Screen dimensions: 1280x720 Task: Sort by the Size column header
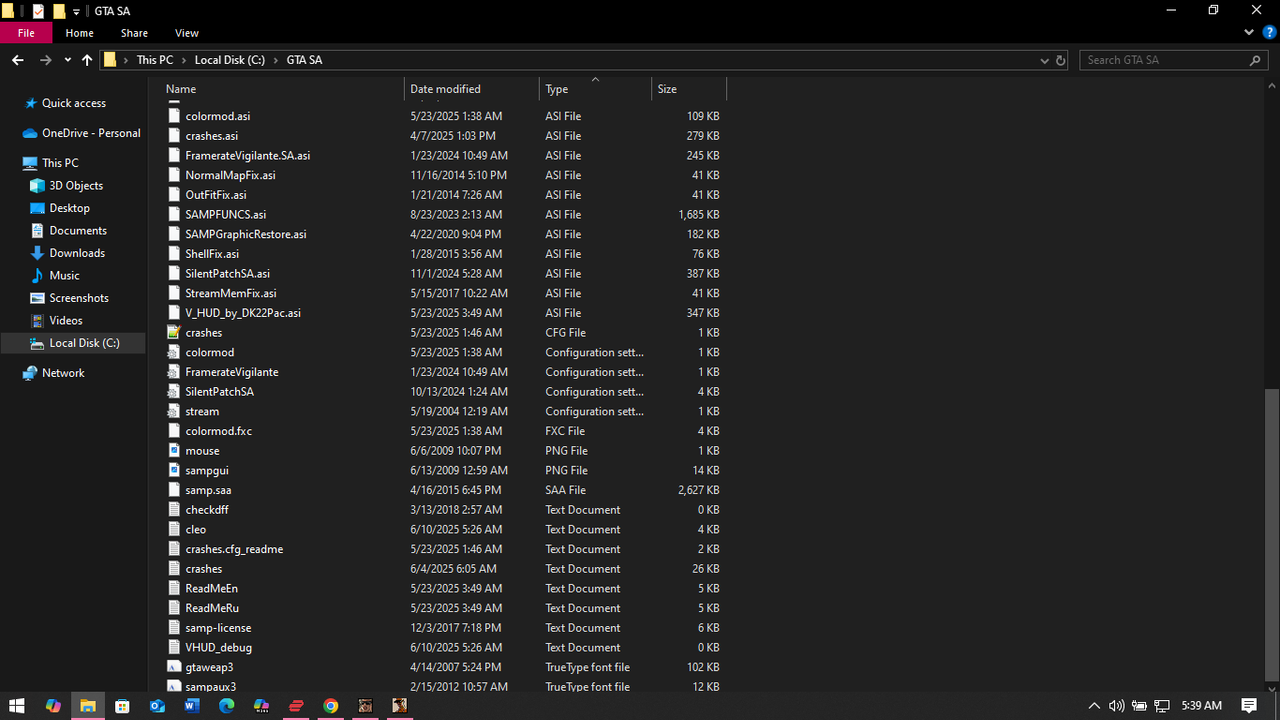click(689, 89)
